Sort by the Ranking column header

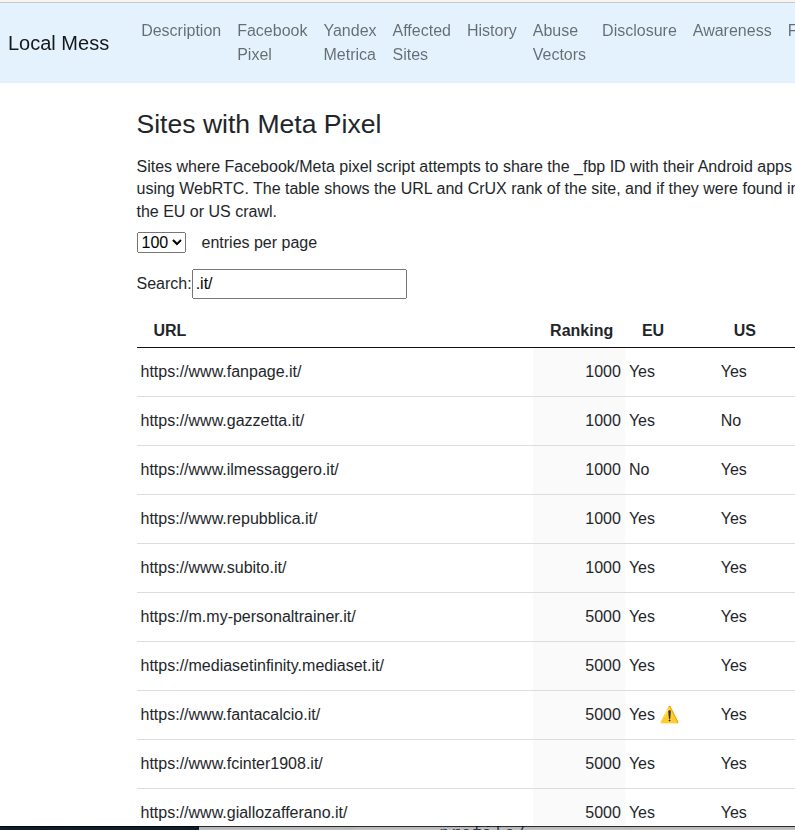581,330
